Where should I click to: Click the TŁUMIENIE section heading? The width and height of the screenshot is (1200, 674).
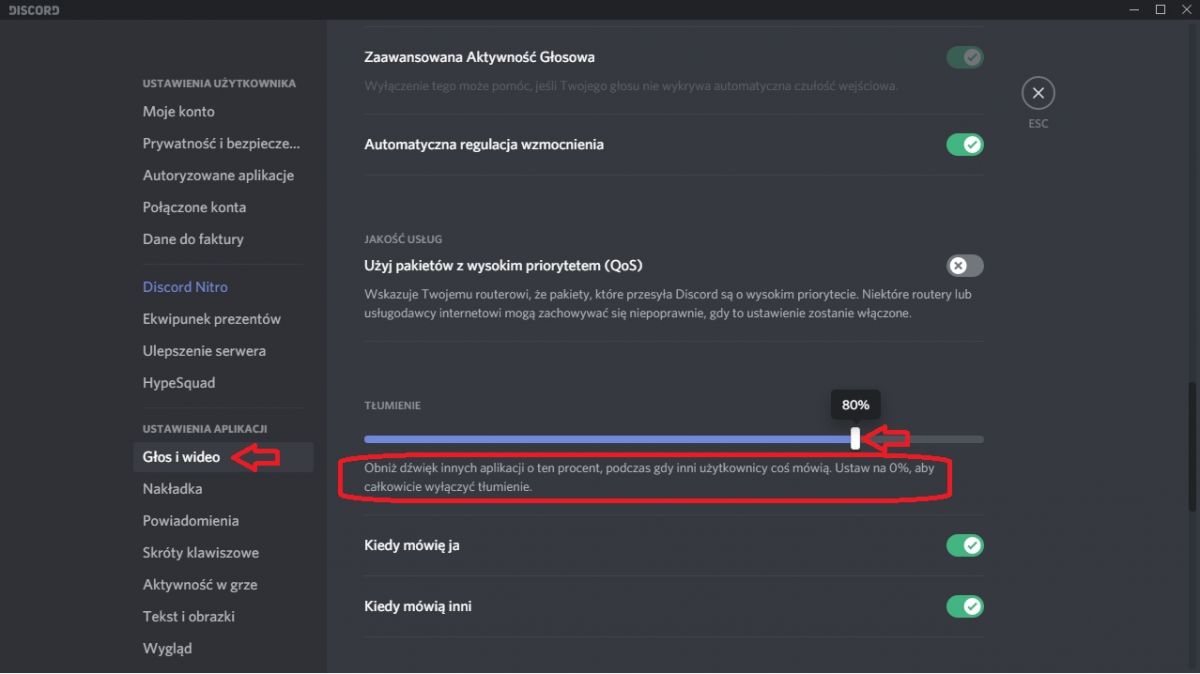tap(392, 406)
